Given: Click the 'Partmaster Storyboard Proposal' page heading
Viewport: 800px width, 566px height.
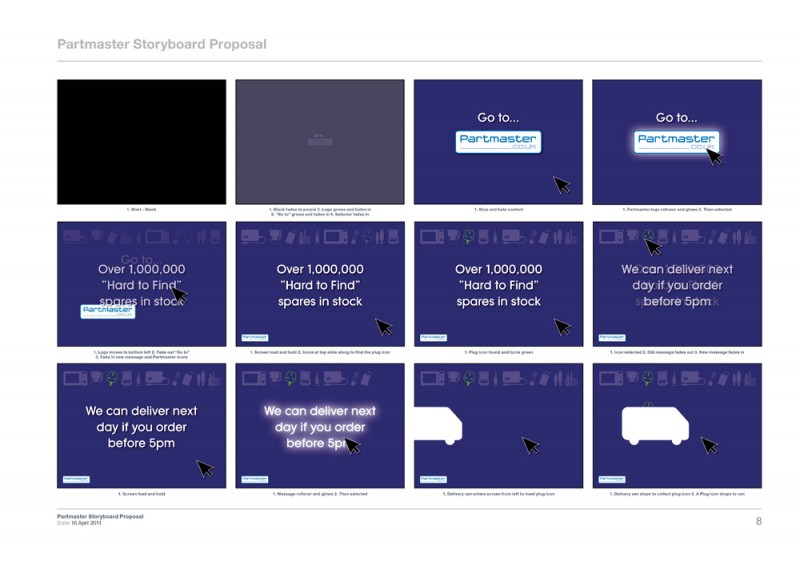Looking at the screenshot, I should pos(162,44).
